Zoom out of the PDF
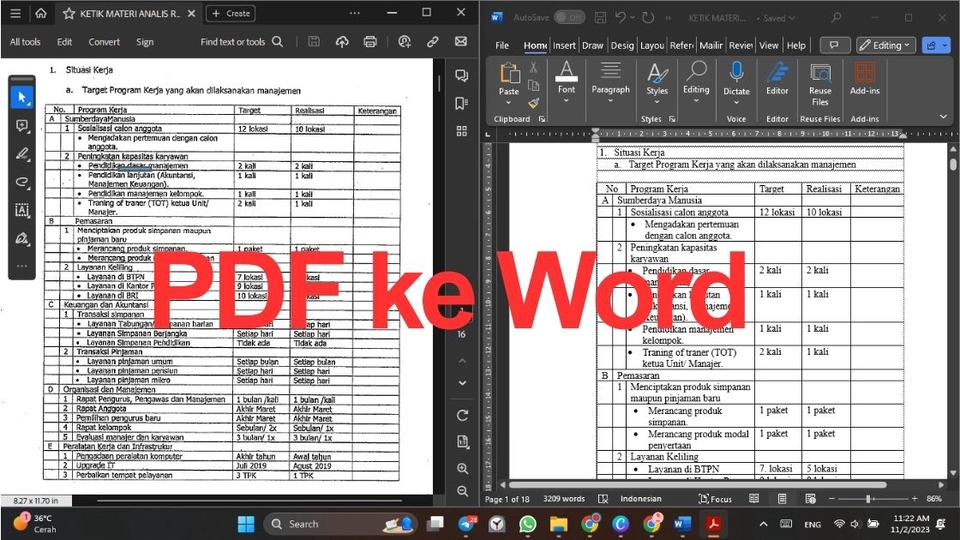This screenshot has width=960, height=540. pyautogui.click(x=462, y=491)
